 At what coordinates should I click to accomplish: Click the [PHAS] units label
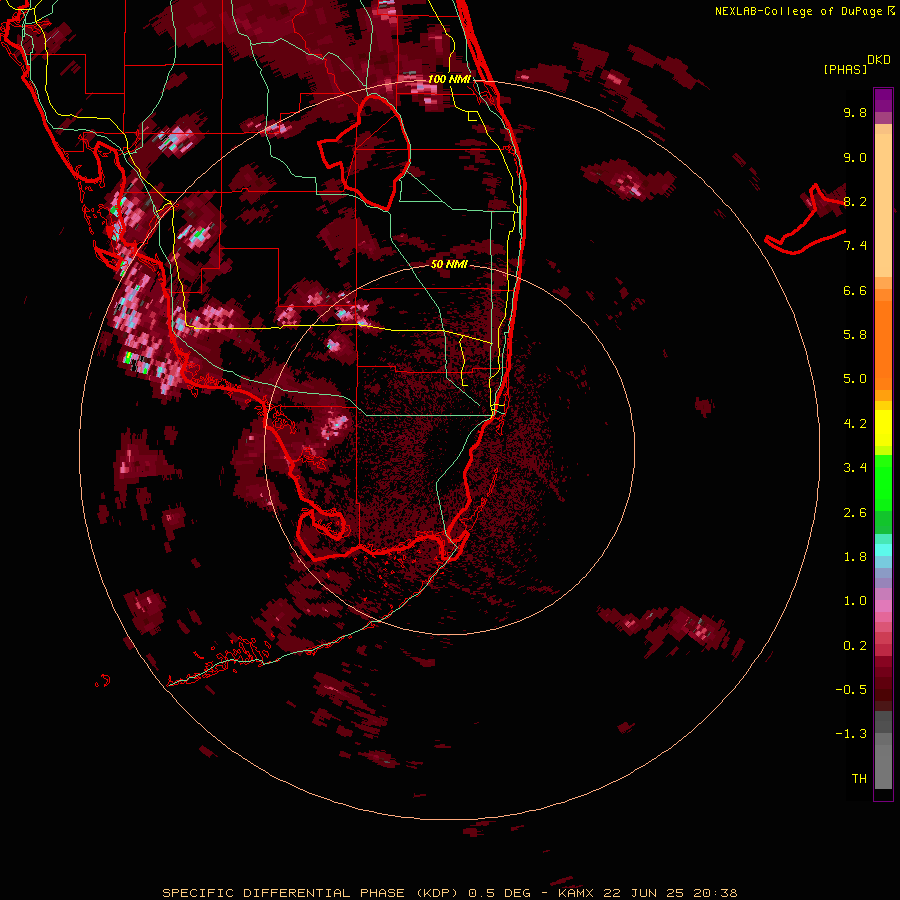pos(845,69)
